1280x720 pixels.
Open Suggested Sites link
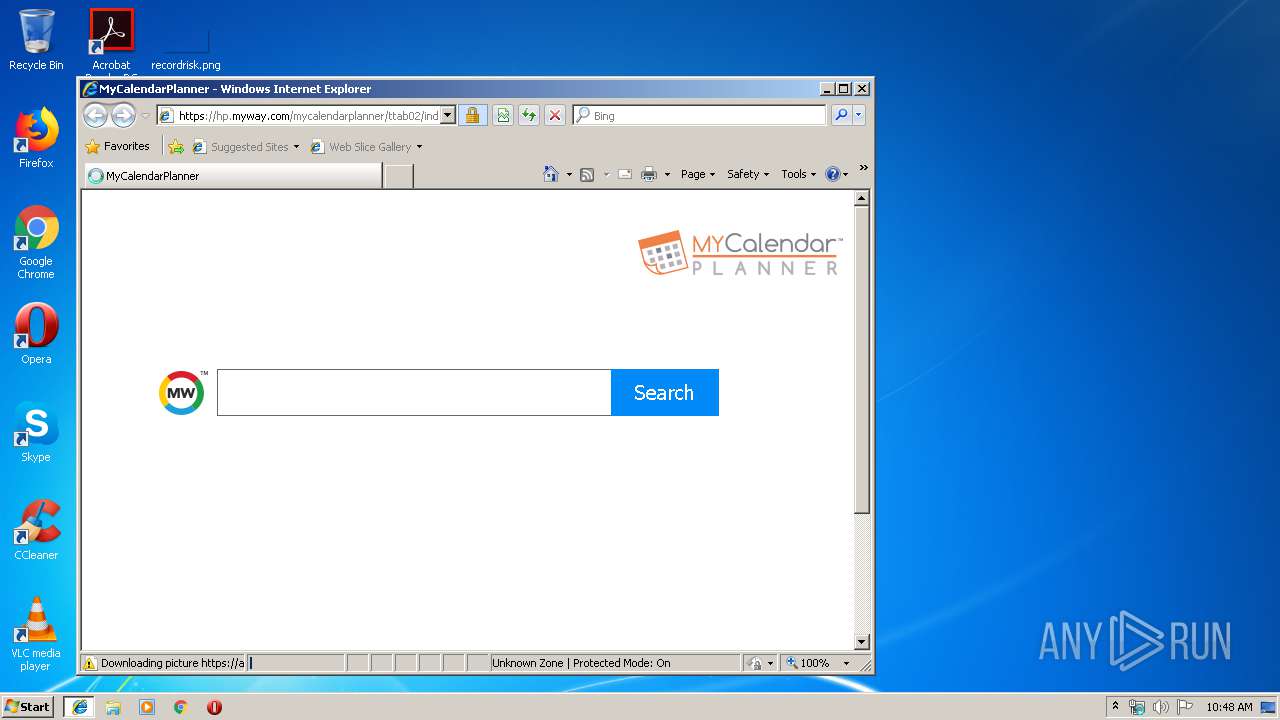tap(246, 147)
